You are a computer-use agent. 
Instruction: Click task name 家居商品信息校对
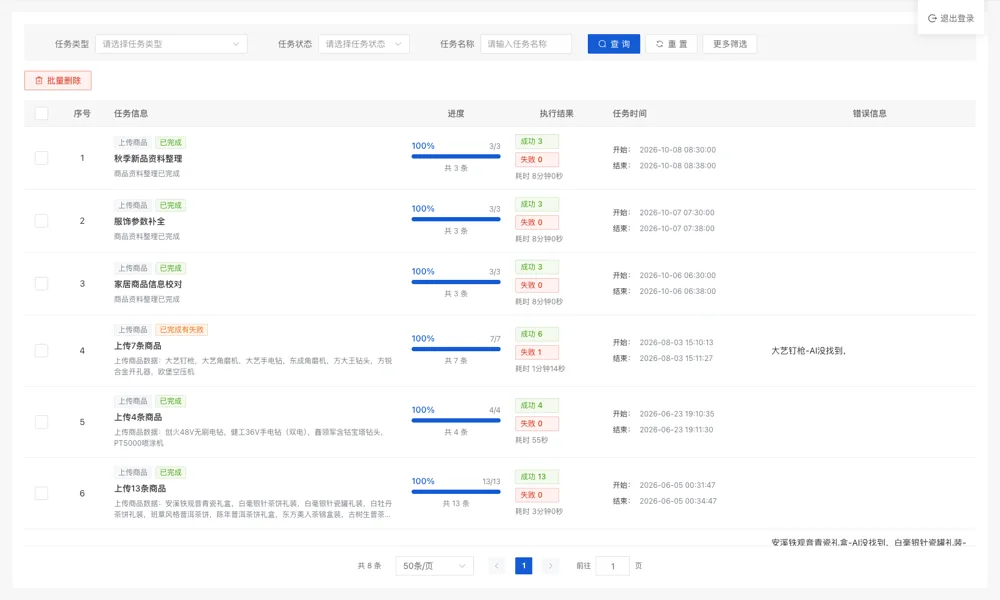[x=148, y=284]
